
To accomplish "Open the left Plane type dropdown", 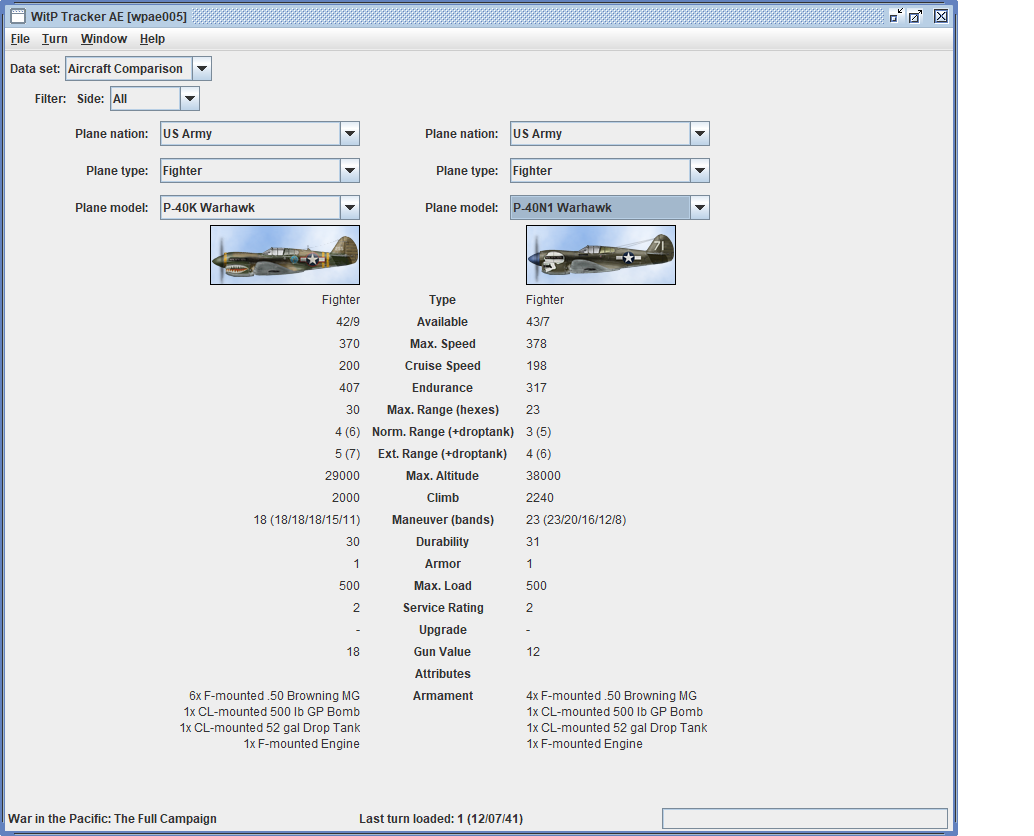I will [x=349, y=171].
